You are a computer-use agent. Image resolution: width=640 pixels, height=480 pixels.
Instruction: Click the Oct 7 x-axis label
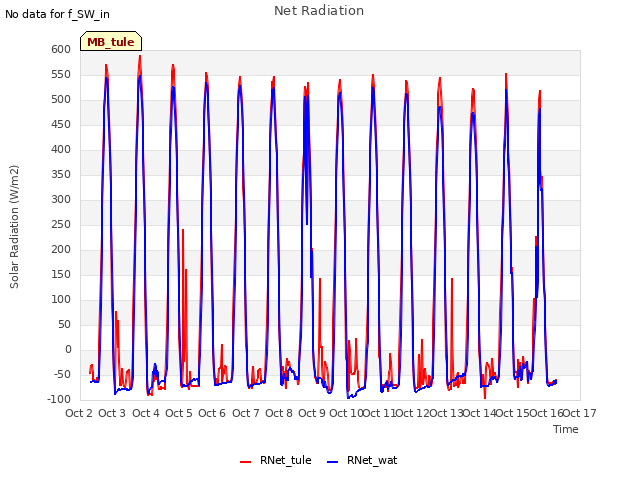[x=246, y=413]
